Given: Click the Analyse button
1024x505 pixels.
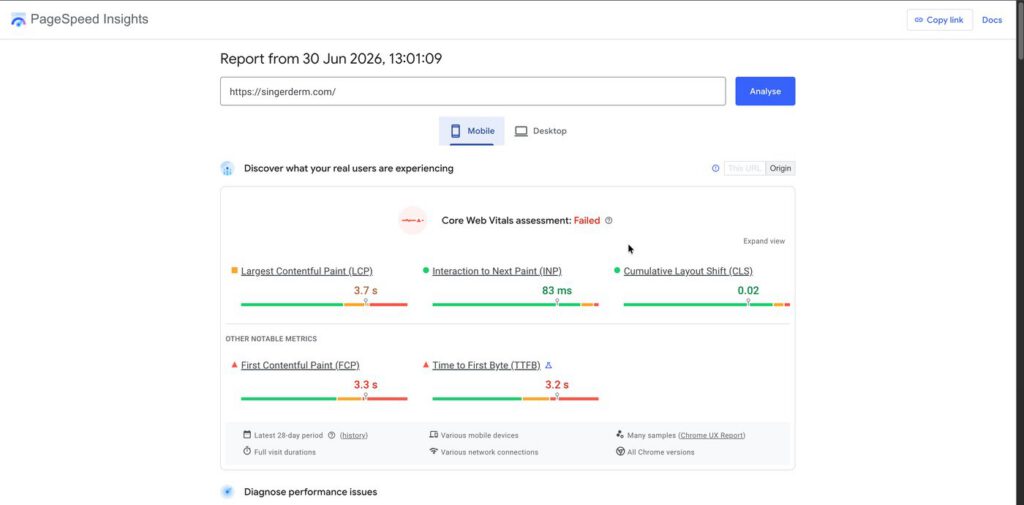Looking at the screenshot, I should coord(765,91).
